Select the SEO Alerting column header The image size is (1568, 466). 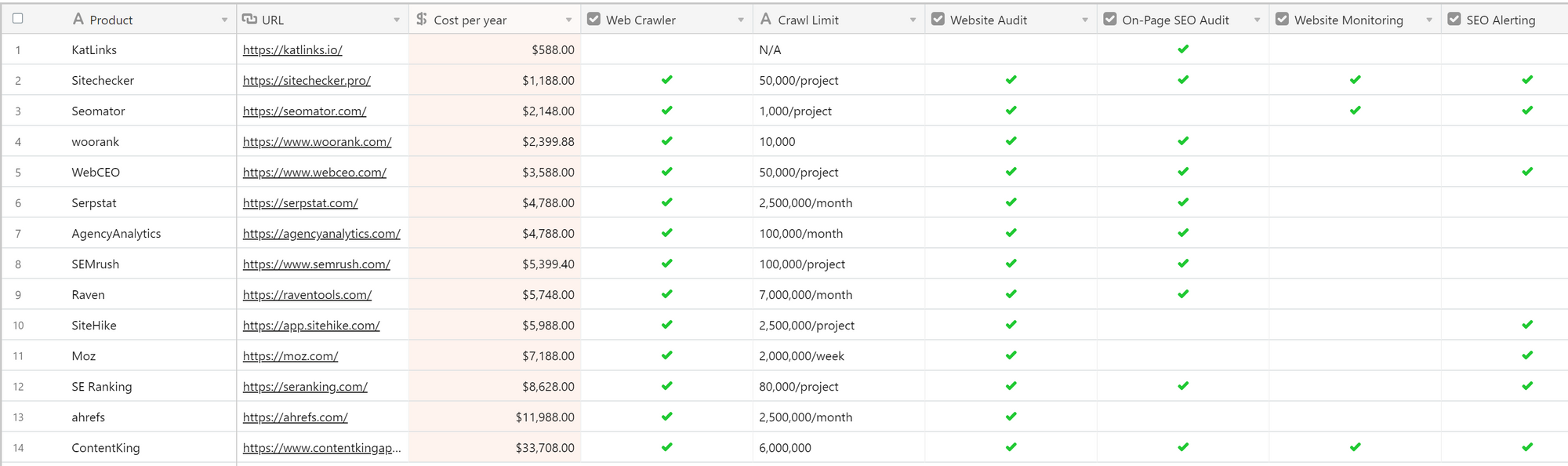1501,20
